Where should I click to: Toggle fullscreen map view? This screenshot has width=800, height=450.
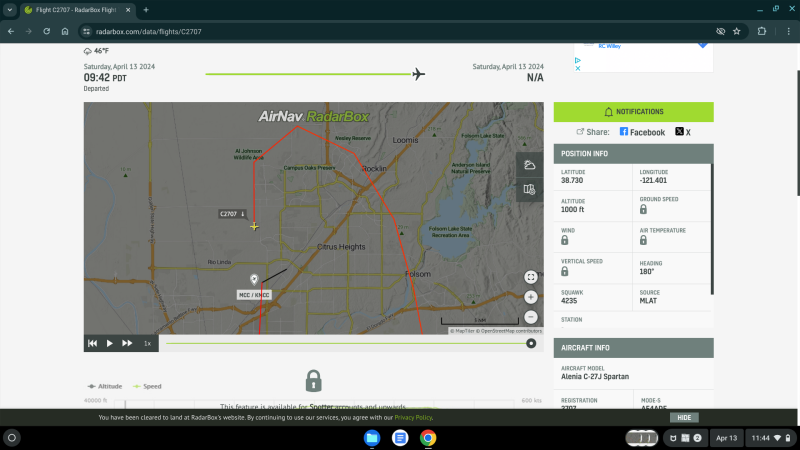point(531,277)
